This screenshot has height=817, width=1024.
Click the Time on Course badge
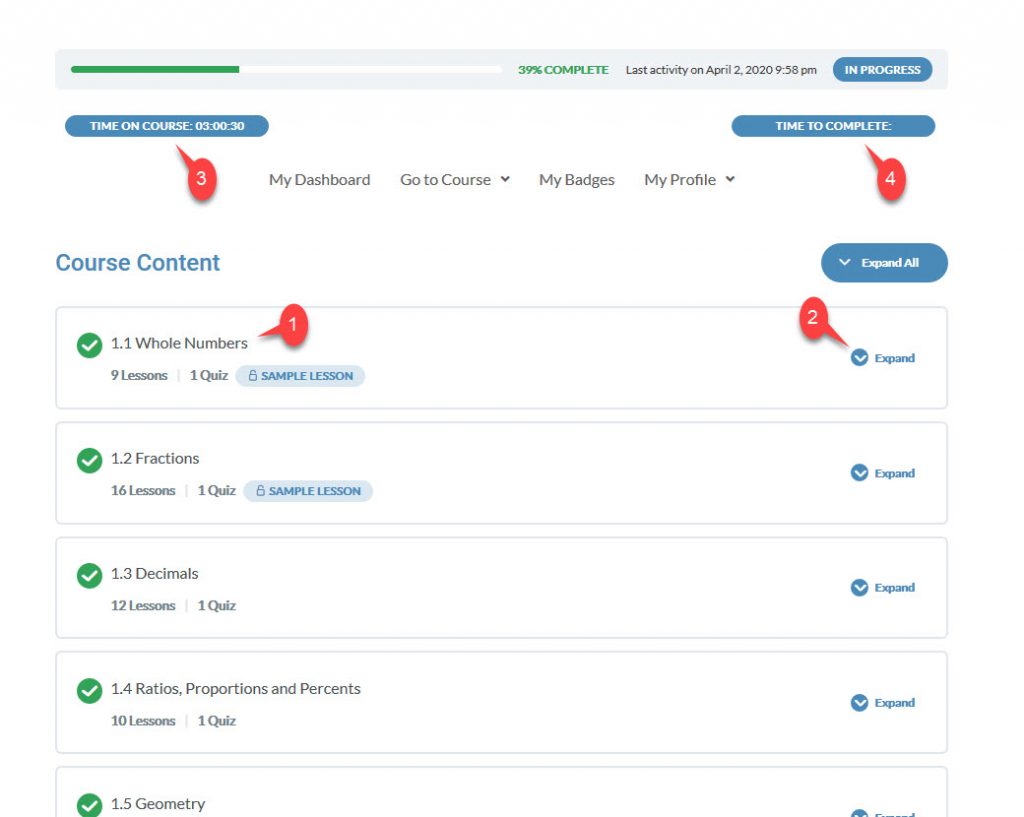[167, 126]
